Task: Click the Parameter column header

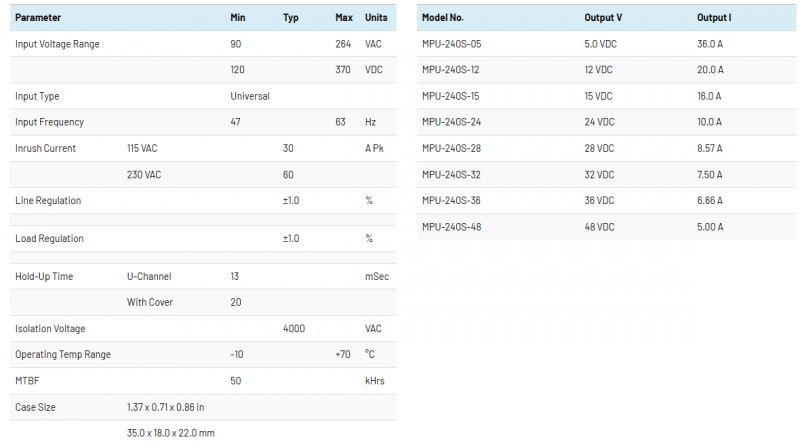Action: click(37, 18)
